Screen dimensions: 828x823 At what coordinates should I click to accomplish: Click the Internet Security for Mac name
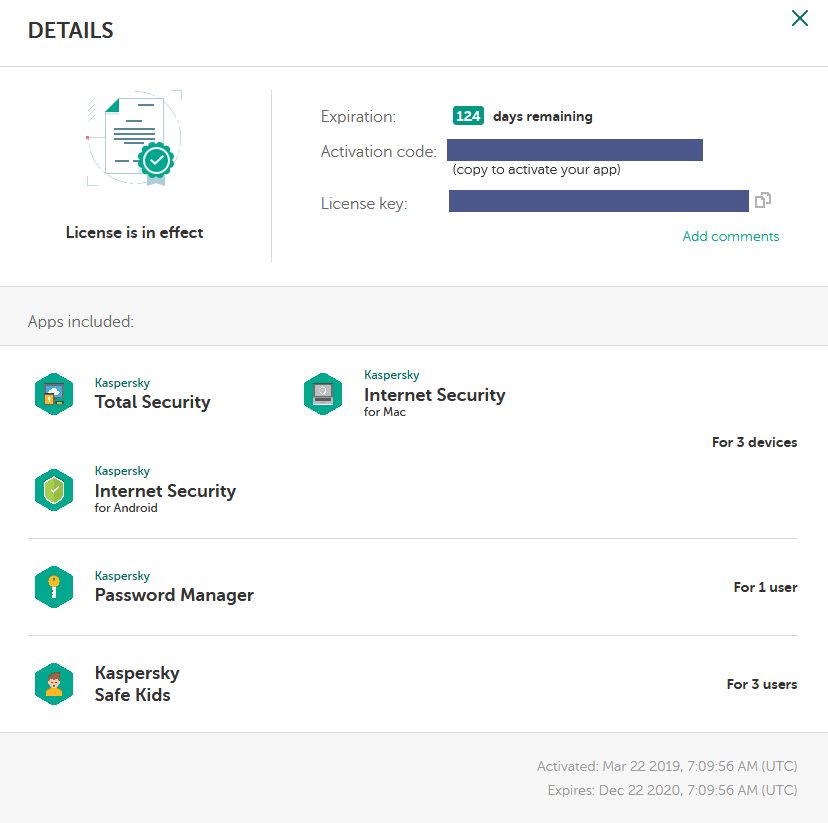(x=434, y=395)
